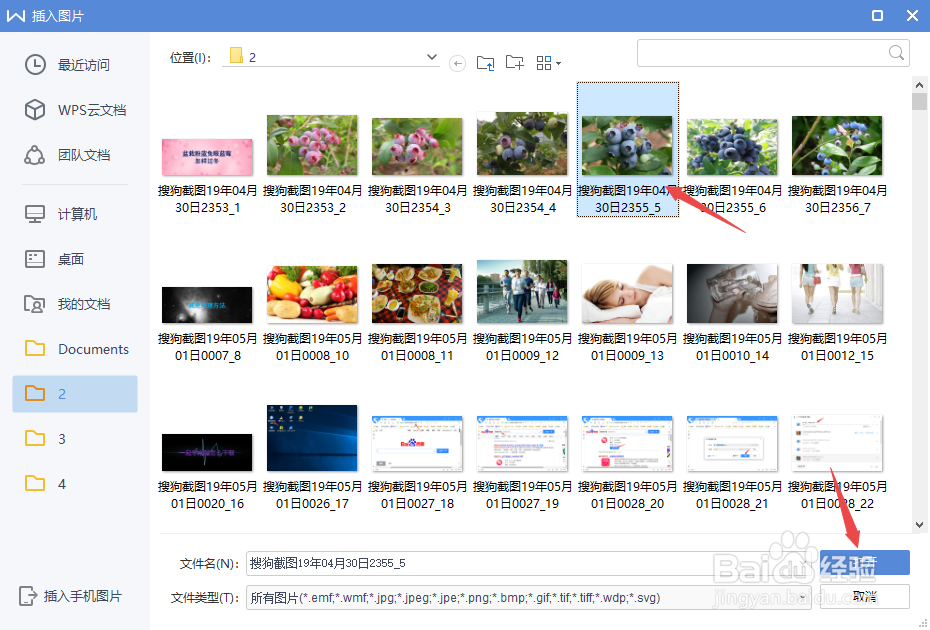Image resolution: width=930 pixels, height=630 pixels.
Task: Click the up-one-level folder icon
Action: pyautogui.click(x=486, y=62)
